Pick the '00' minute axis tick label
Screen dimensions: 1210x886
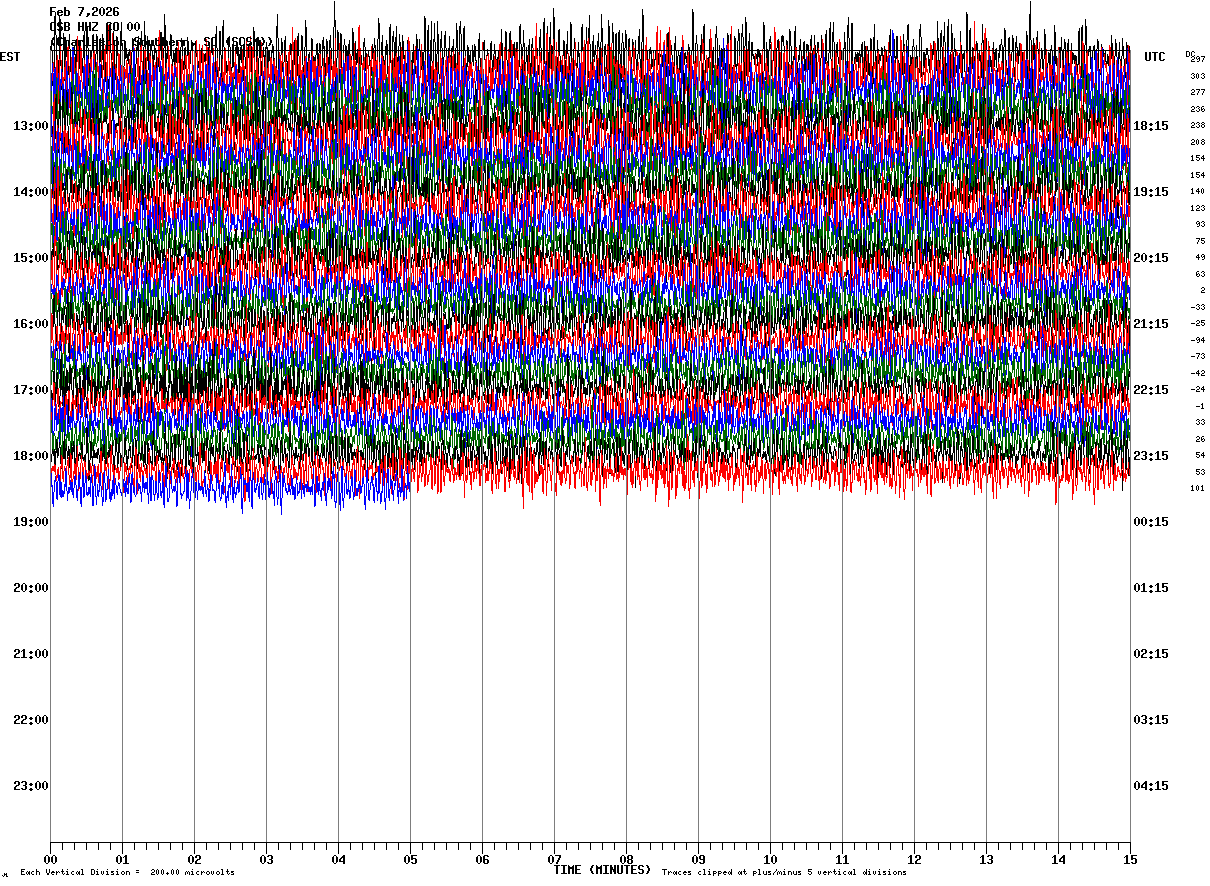click(50, 860)
